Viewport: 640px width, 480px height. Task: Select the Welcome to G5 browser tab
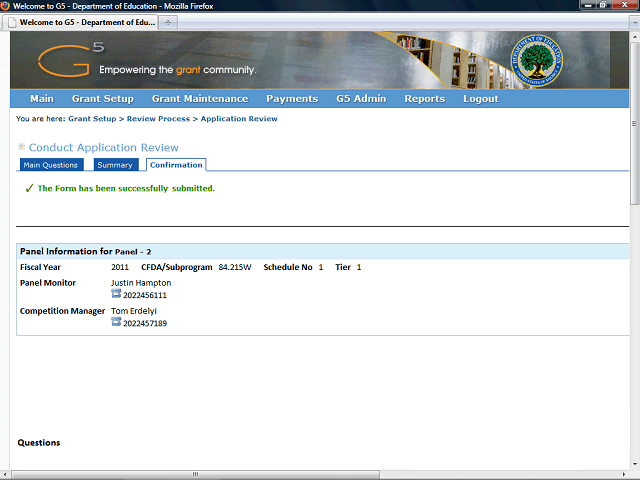tap(80, 22)
